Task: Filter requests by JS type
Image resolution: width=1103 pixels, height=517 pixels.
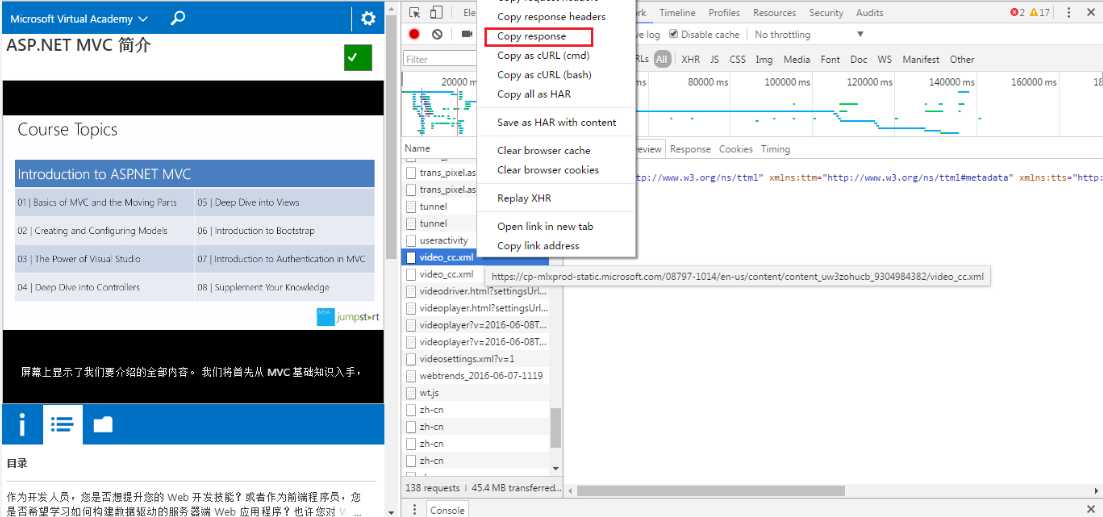Action: [714, 60]
